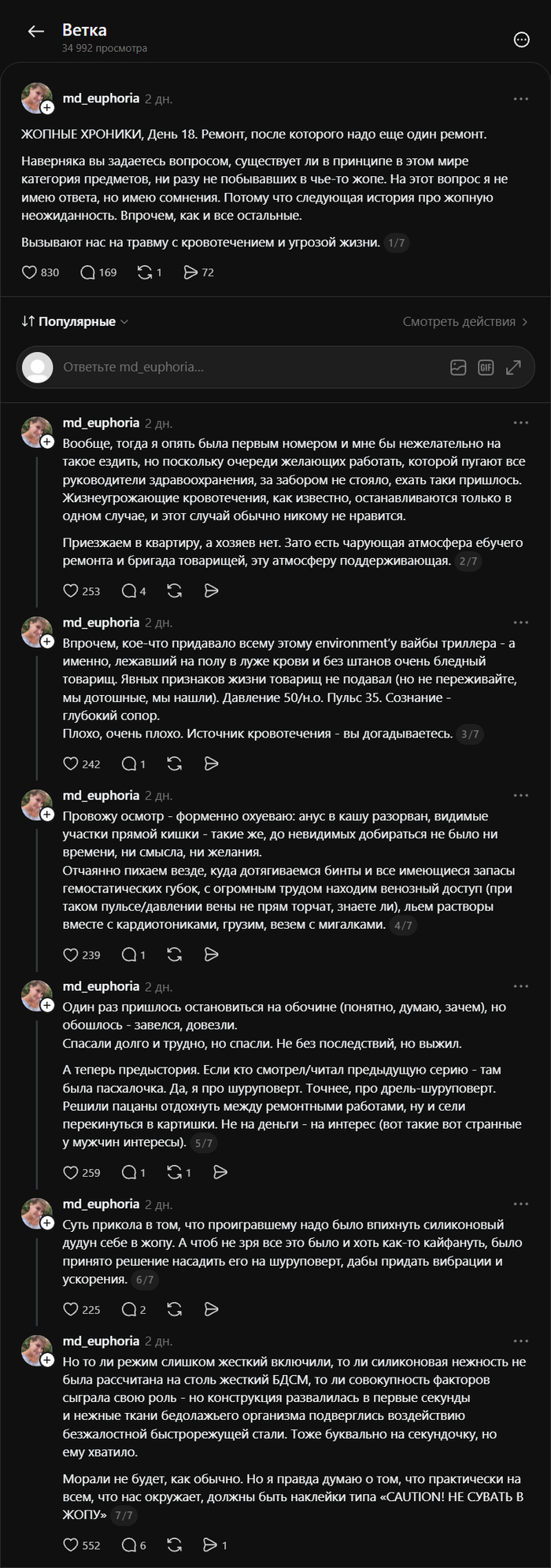Follow md_euphoria via avatar plus badge

(47, 108)
